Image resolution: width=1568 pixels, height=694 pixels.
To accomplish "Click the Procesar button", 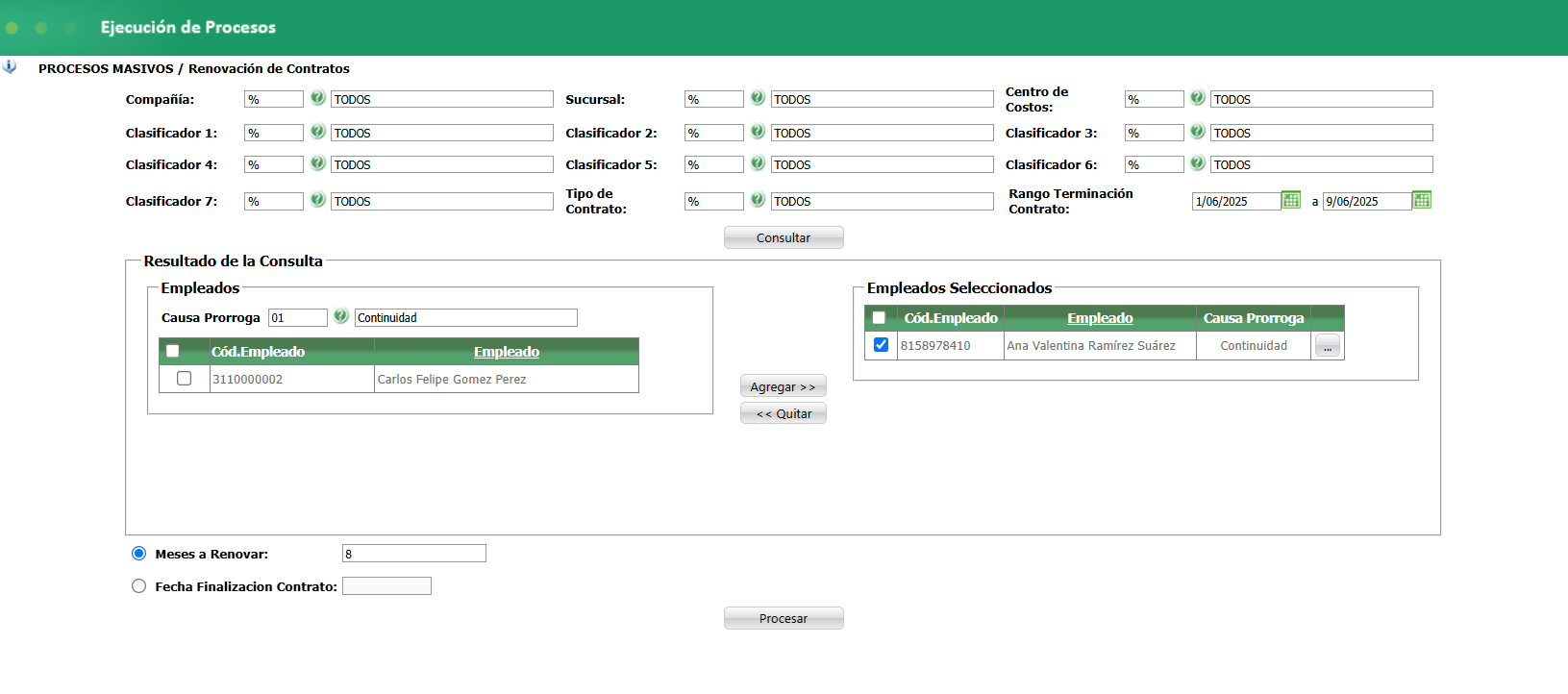I will 783,618.
